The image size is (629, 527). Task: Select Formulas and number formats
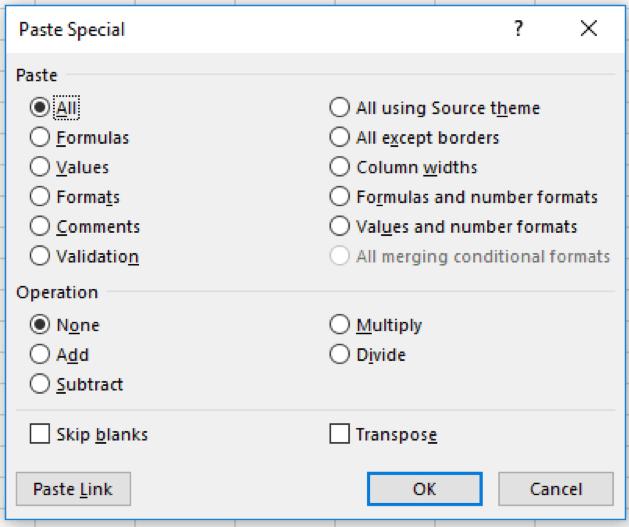click(x=340, y=197)
